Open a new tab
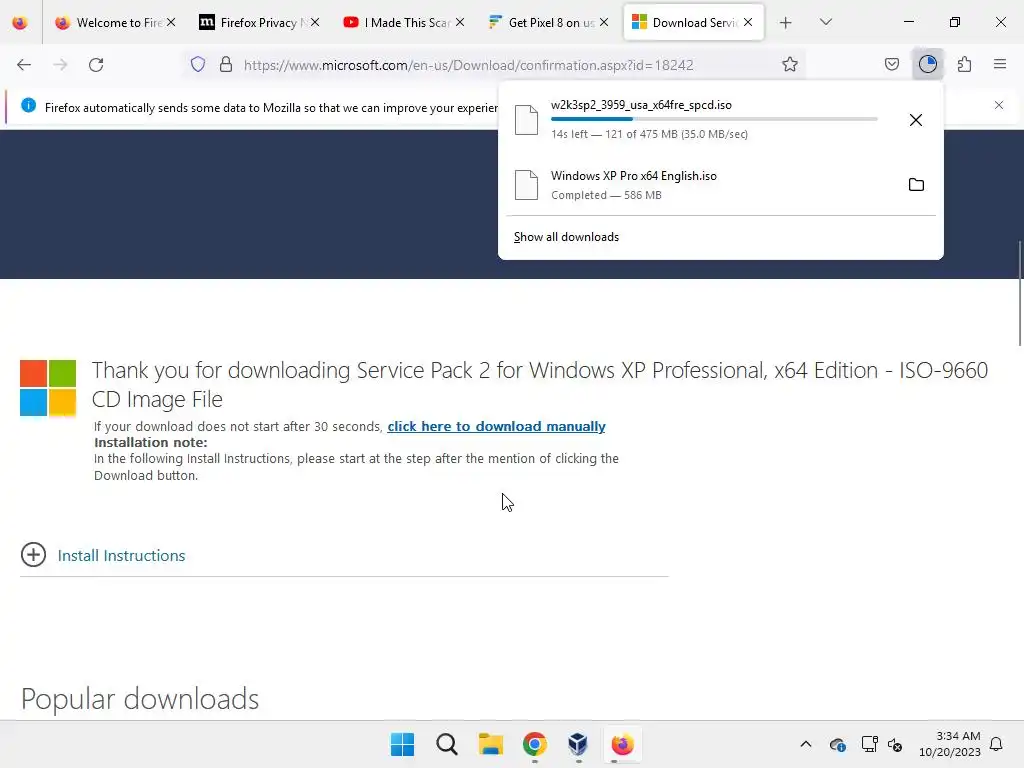Image resolution: width=1024 pixels, height=768 pixels. tap(786, 23)
